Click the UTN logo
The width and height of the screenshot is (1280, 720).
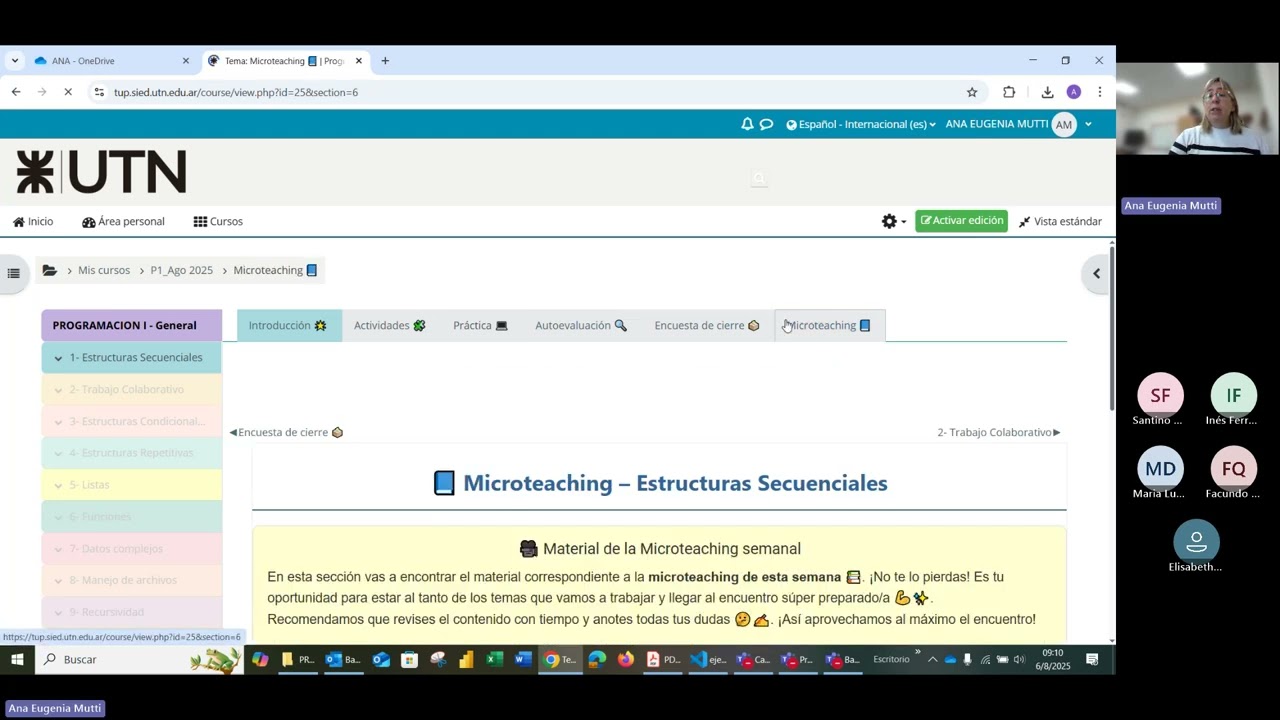click(101, 172)
